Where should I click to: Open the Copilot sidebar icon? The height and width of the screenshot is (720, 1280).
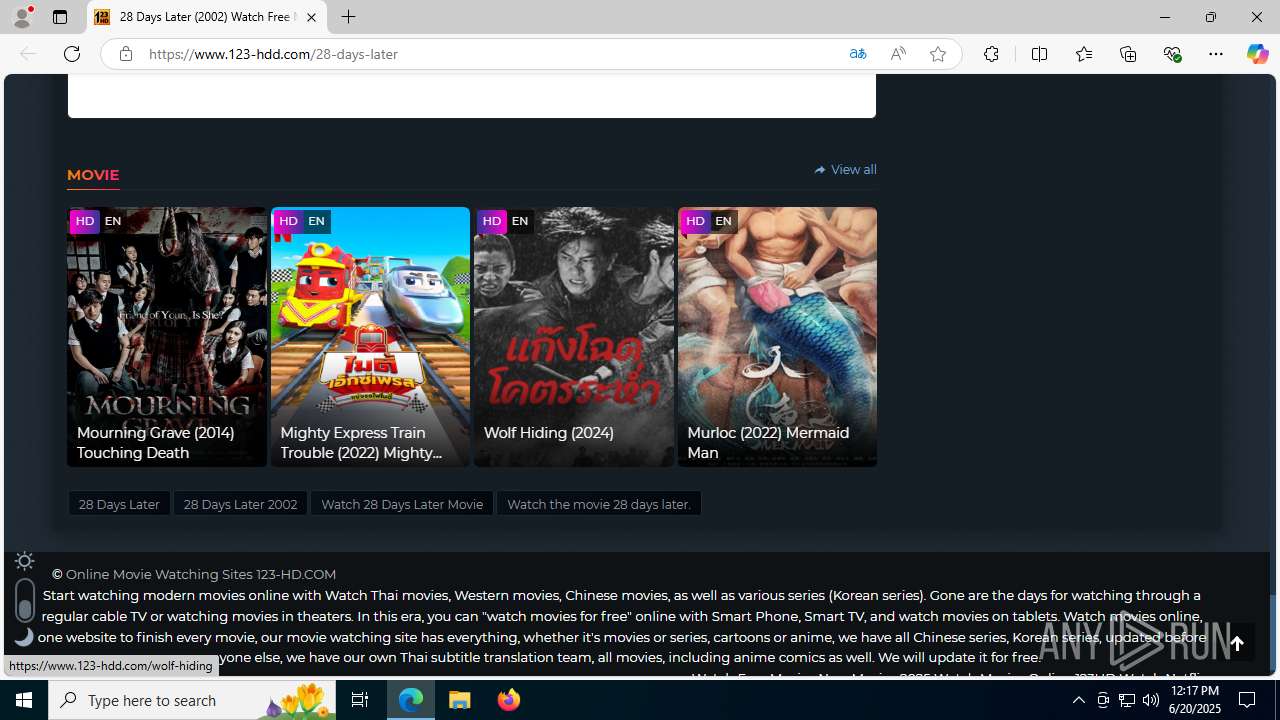click(x=1257, y=54)
